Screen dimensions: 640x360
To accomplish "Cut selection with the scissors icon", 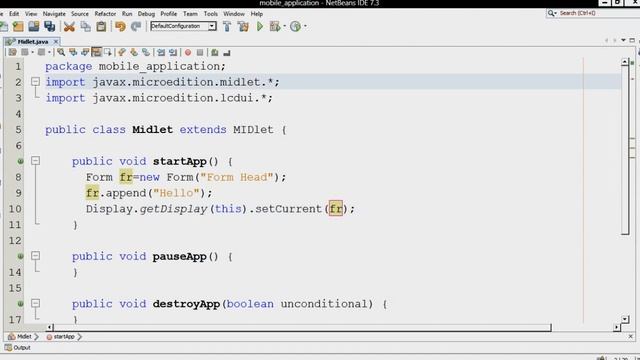I will pyautogui.click(x=69, y=27).
